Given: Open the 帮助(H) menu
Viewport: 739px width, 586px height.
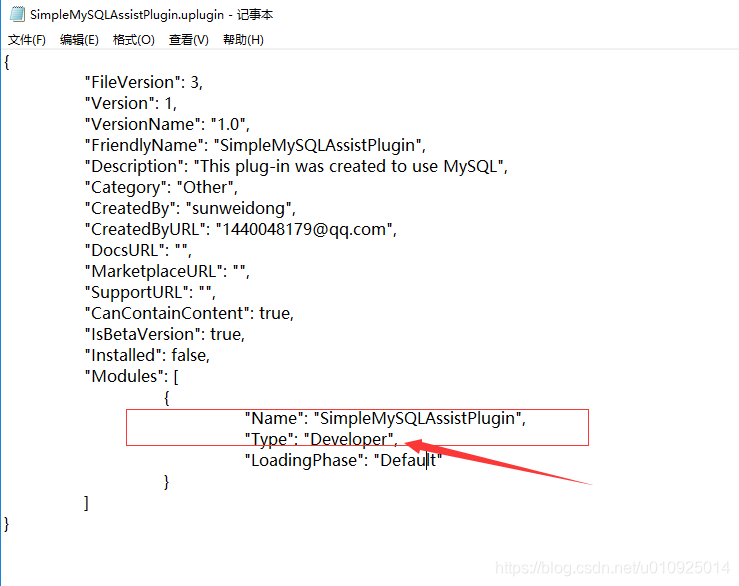Looking at the screenshot, I should (243, 40).
